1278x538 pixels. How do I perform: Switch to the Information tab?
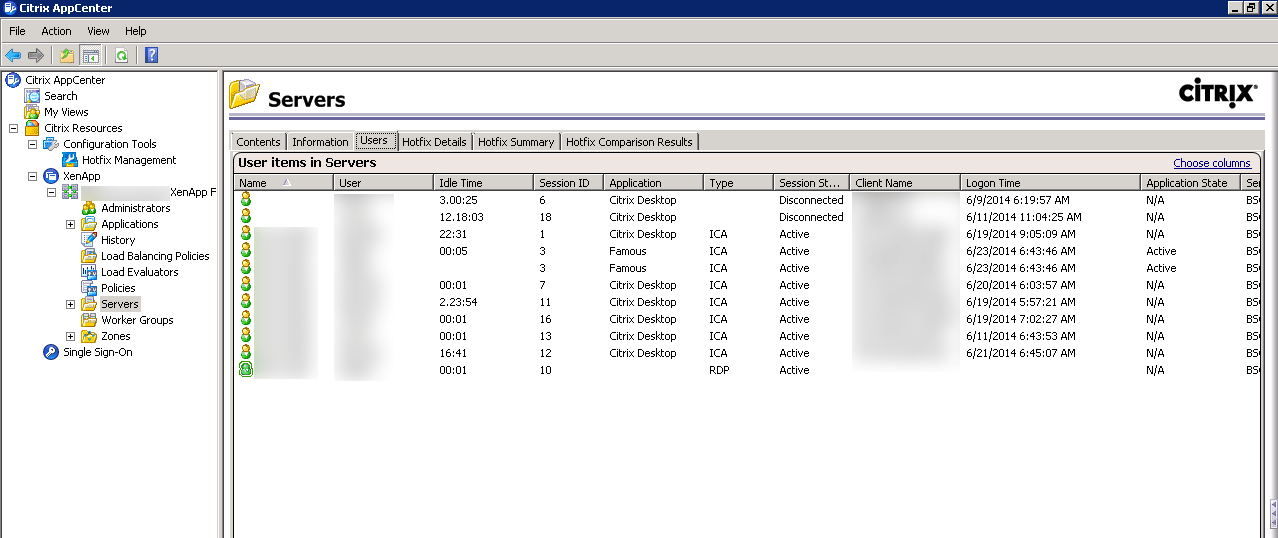click(320, 142)
